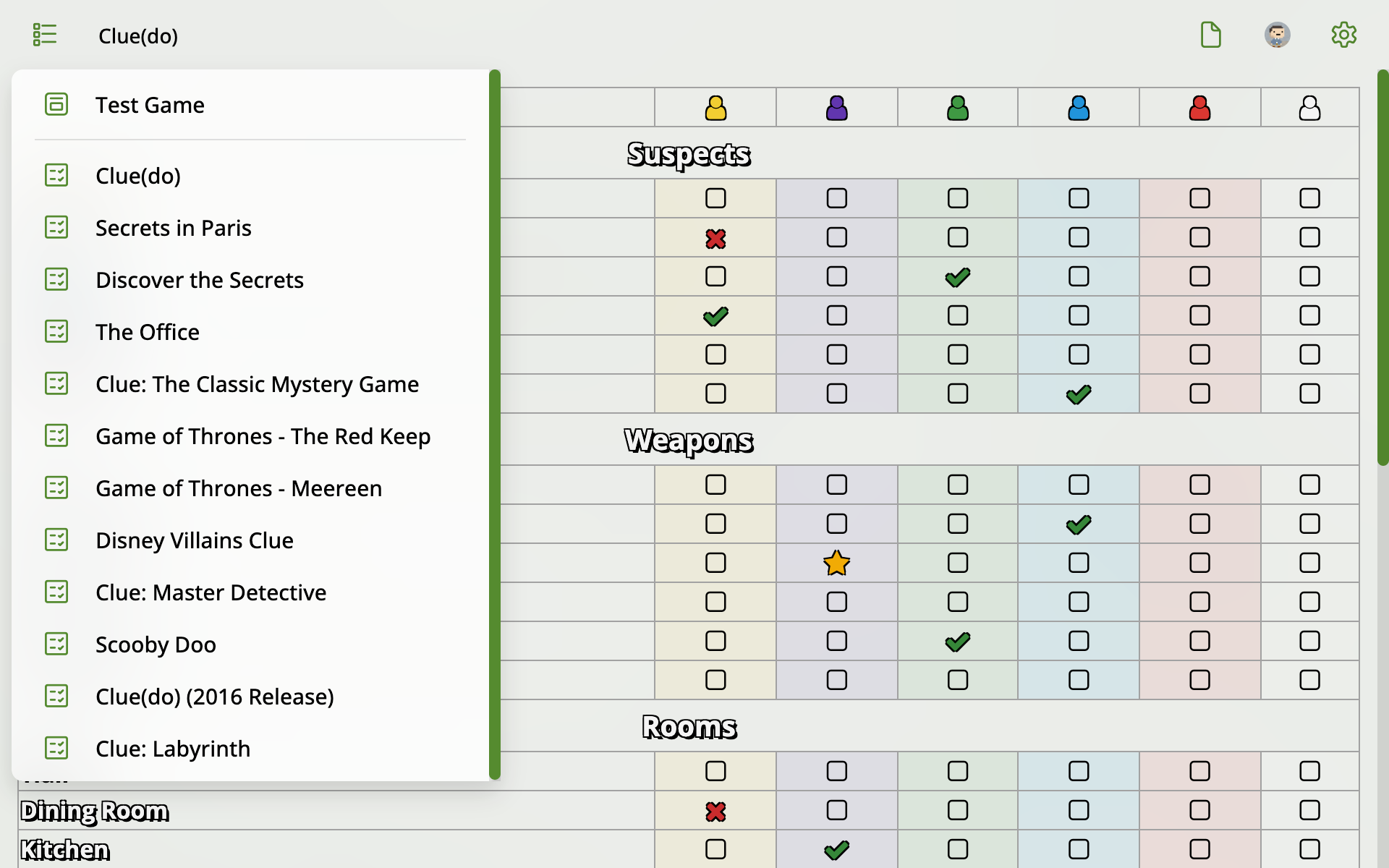
Task: Open the user avatar profile
Action: pos(1278,35)
